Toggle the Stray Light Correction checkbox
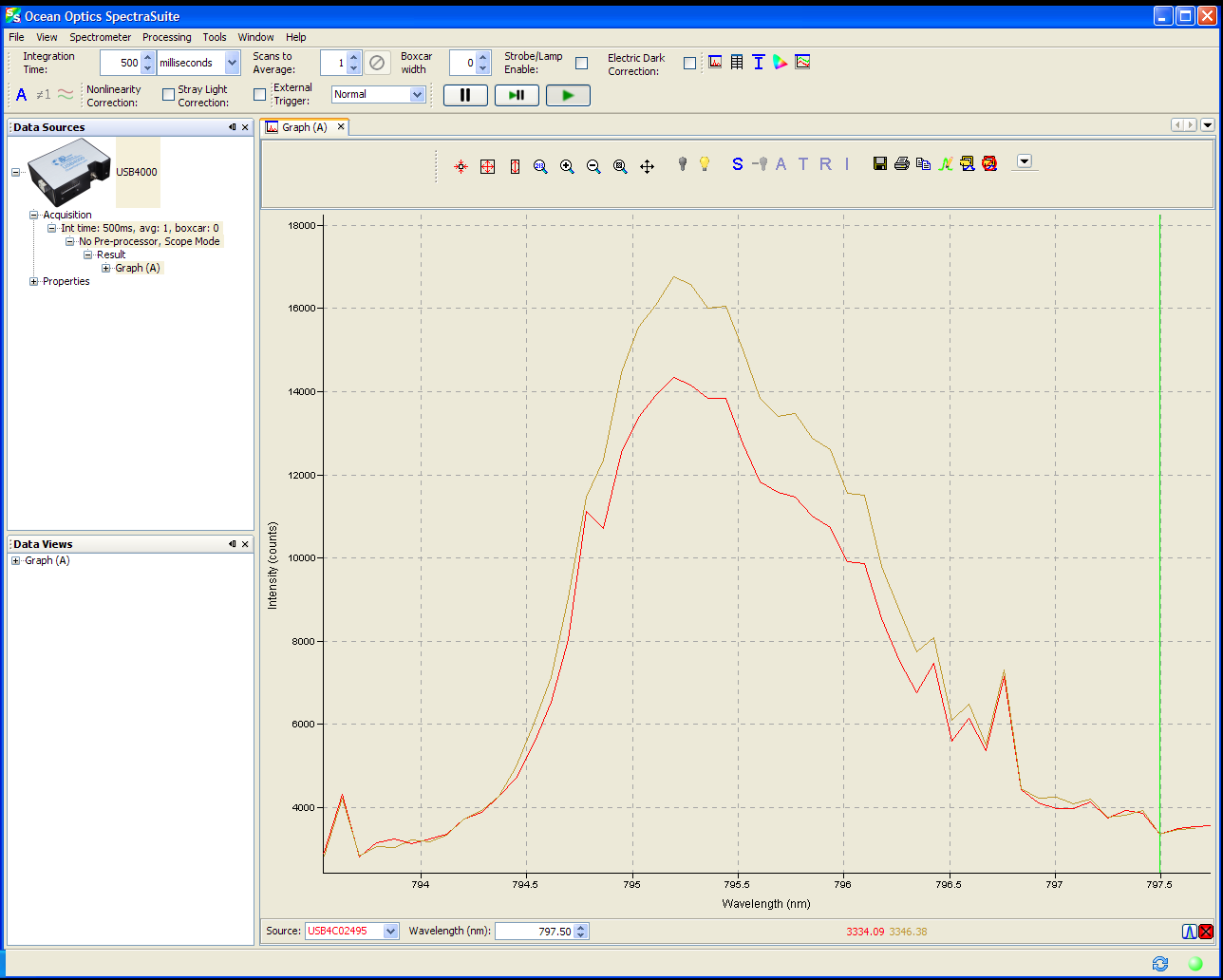This screenshot has width=1223, height=980. tap(259, 94)
